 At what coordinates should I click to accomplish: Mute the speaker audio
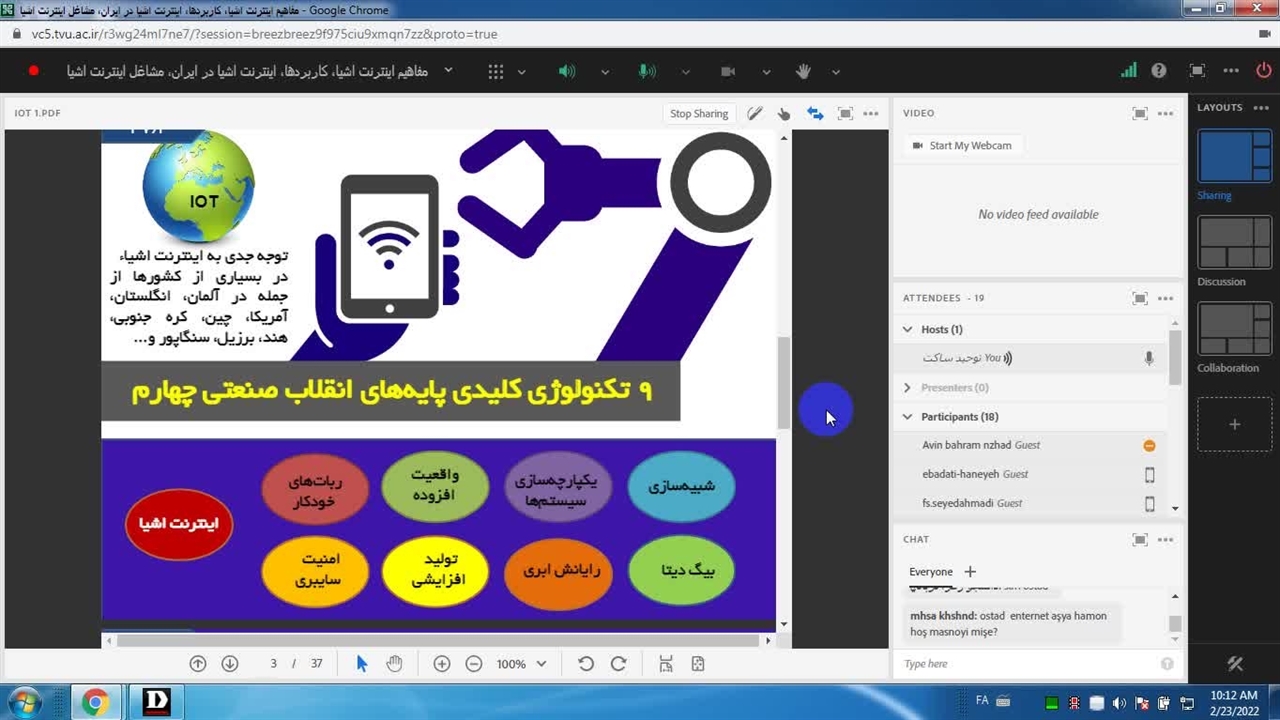click(x=567, y=72)
